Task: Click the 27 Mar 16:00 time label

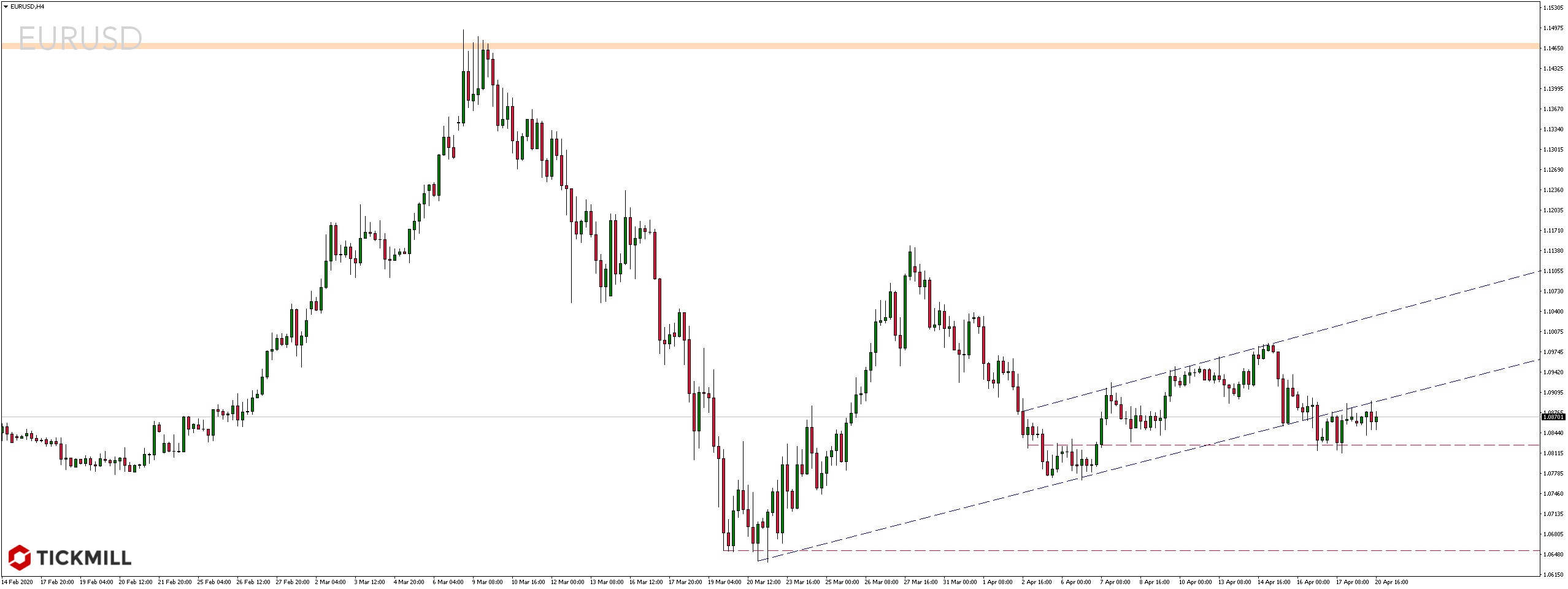Action: click(x=920, y=582)
